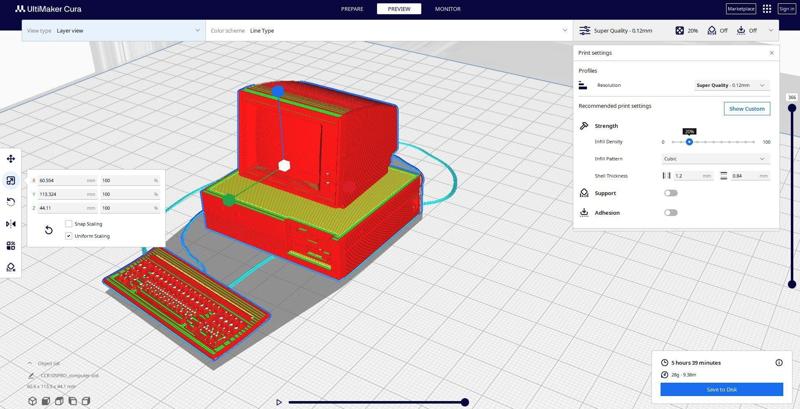Screen dimensions: 800x409
Task: Click the pencil icon beside the model name
Action: [32, 375]
